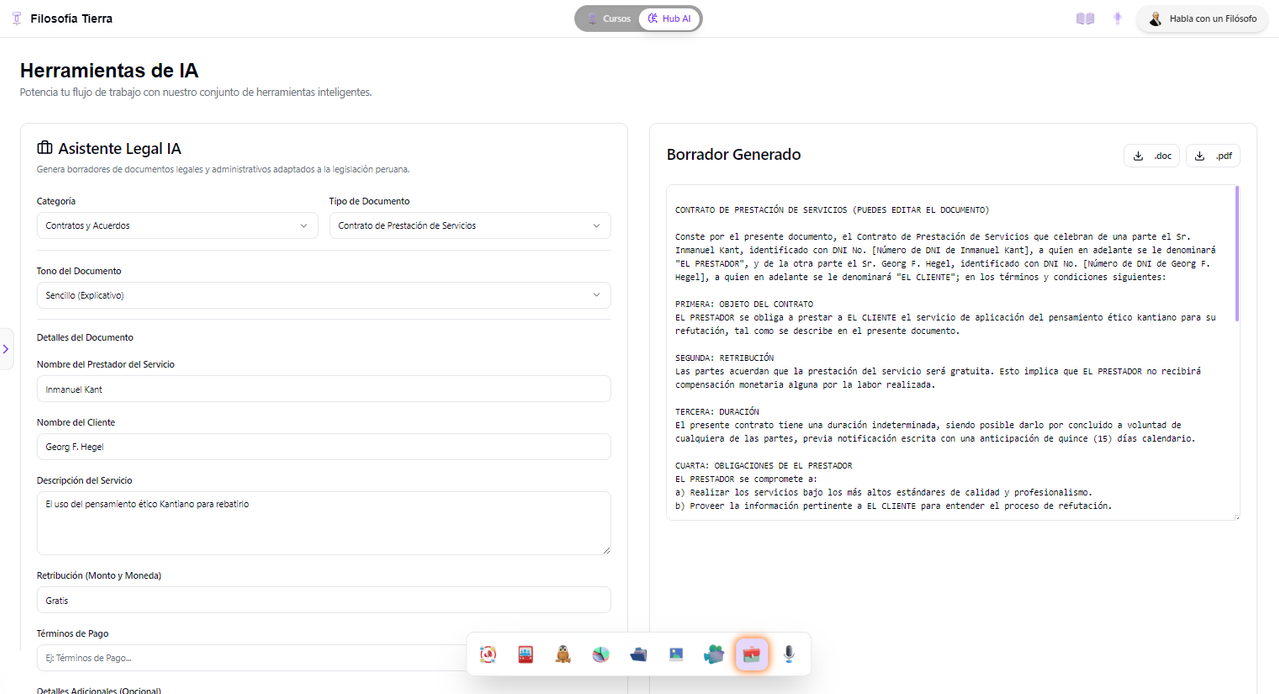The width and height of the screenshot is (1279, 694).
Task: Click the Descripción del Servicio textarea
Action: 324,523
